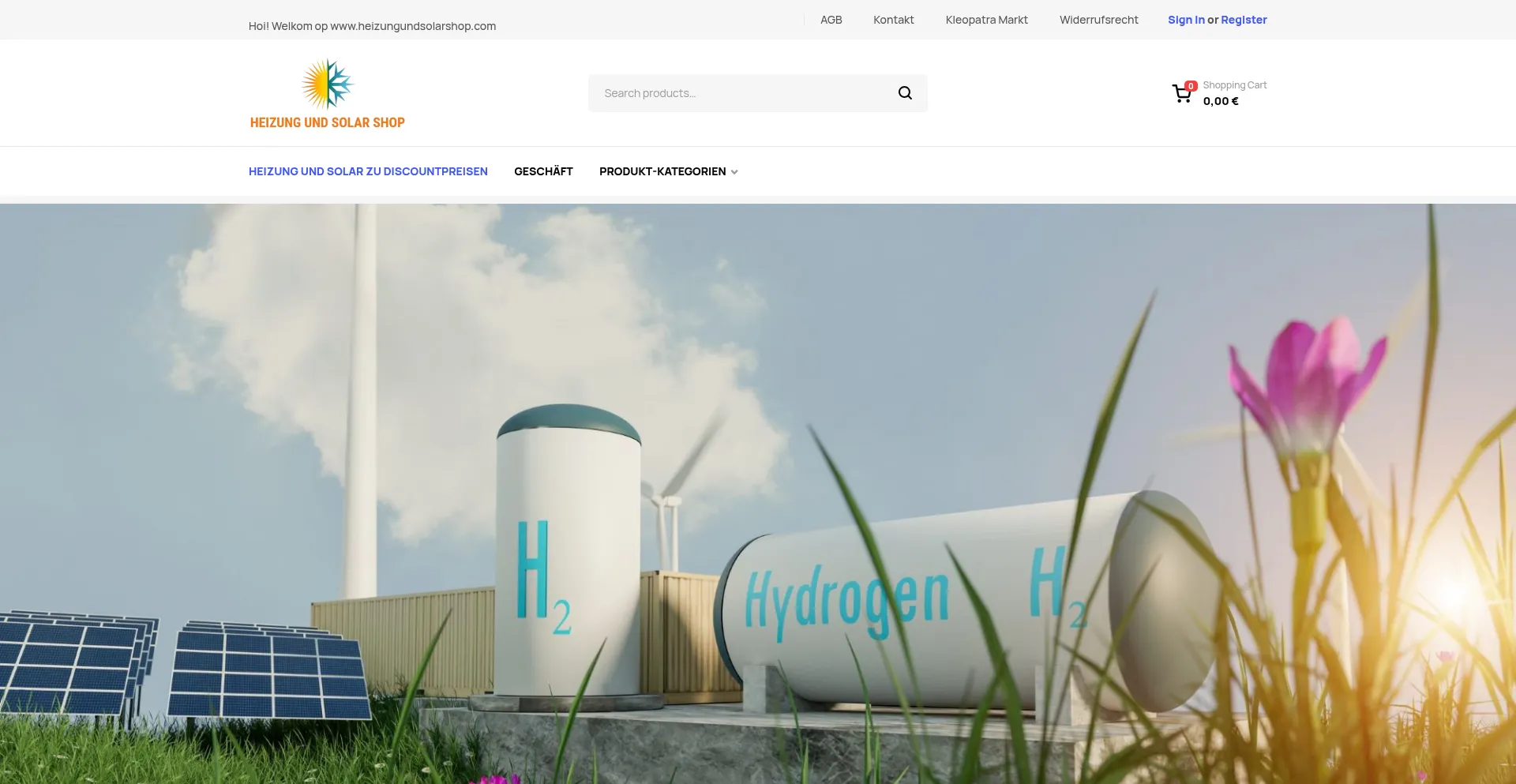Viewport: 1516px width, 784px height.
Task: Select Heizung und Solar zu Discountpreisen tab
Action: pos(368,171)
